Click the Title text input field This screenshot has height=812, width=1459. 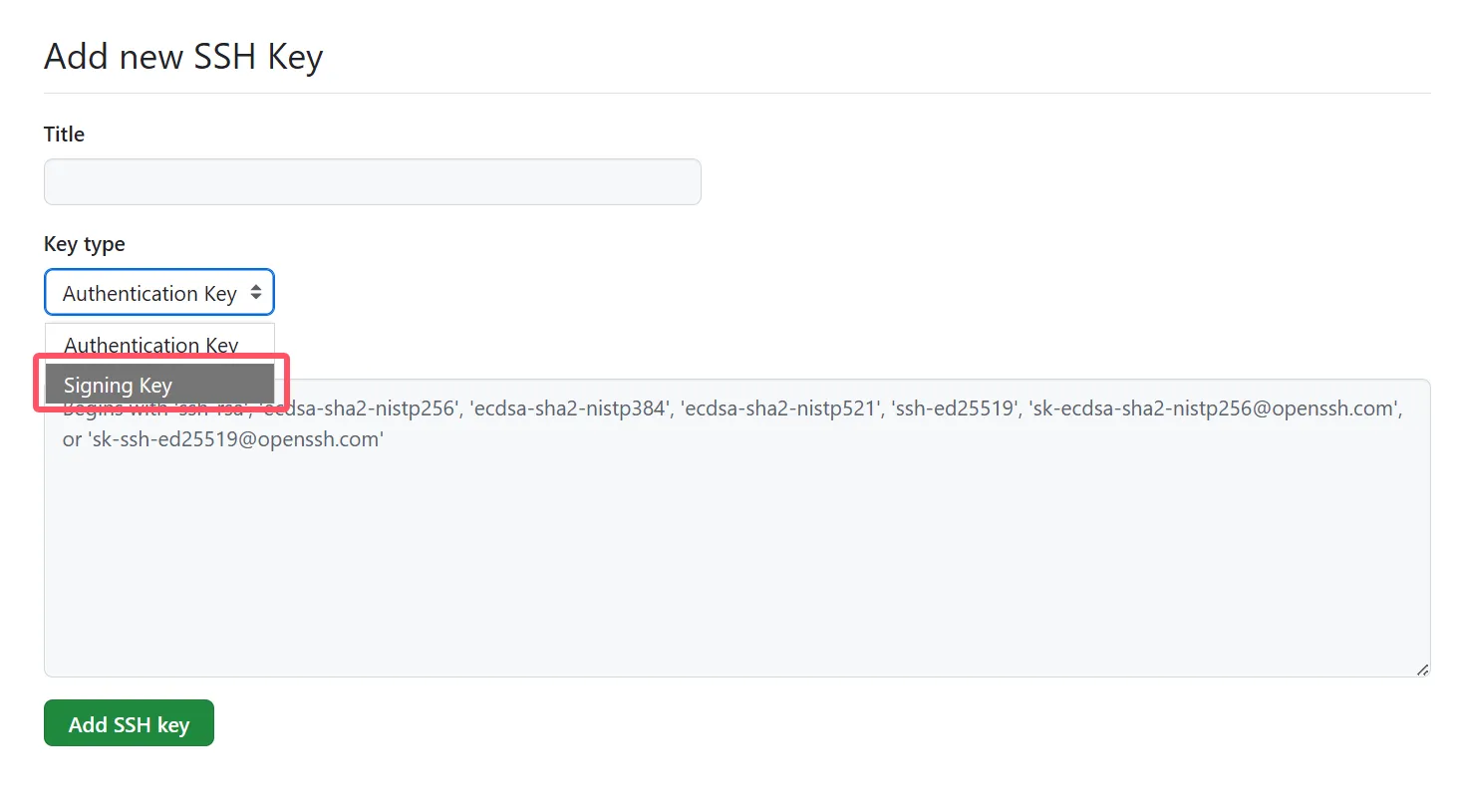click(x=372, y=182)
